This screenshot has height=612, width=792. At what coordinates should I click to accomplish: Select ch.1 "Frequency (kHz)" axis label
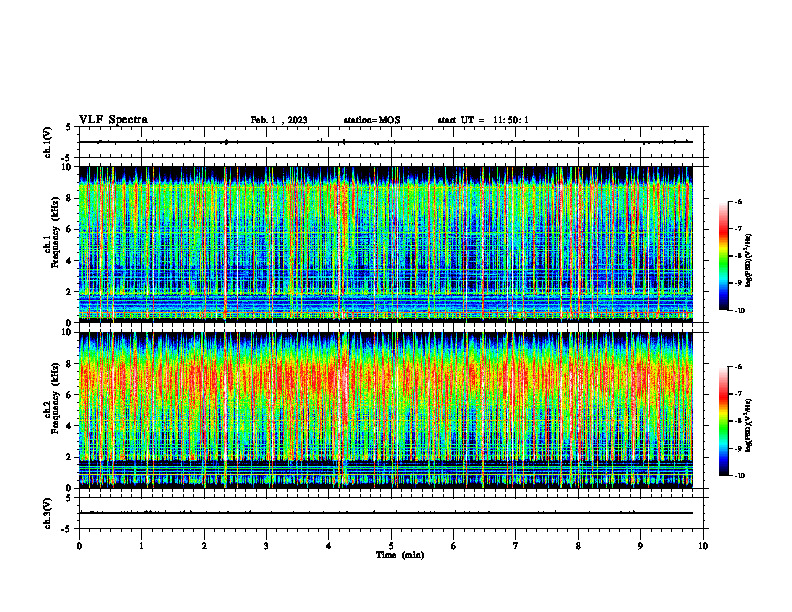point(55,232)
